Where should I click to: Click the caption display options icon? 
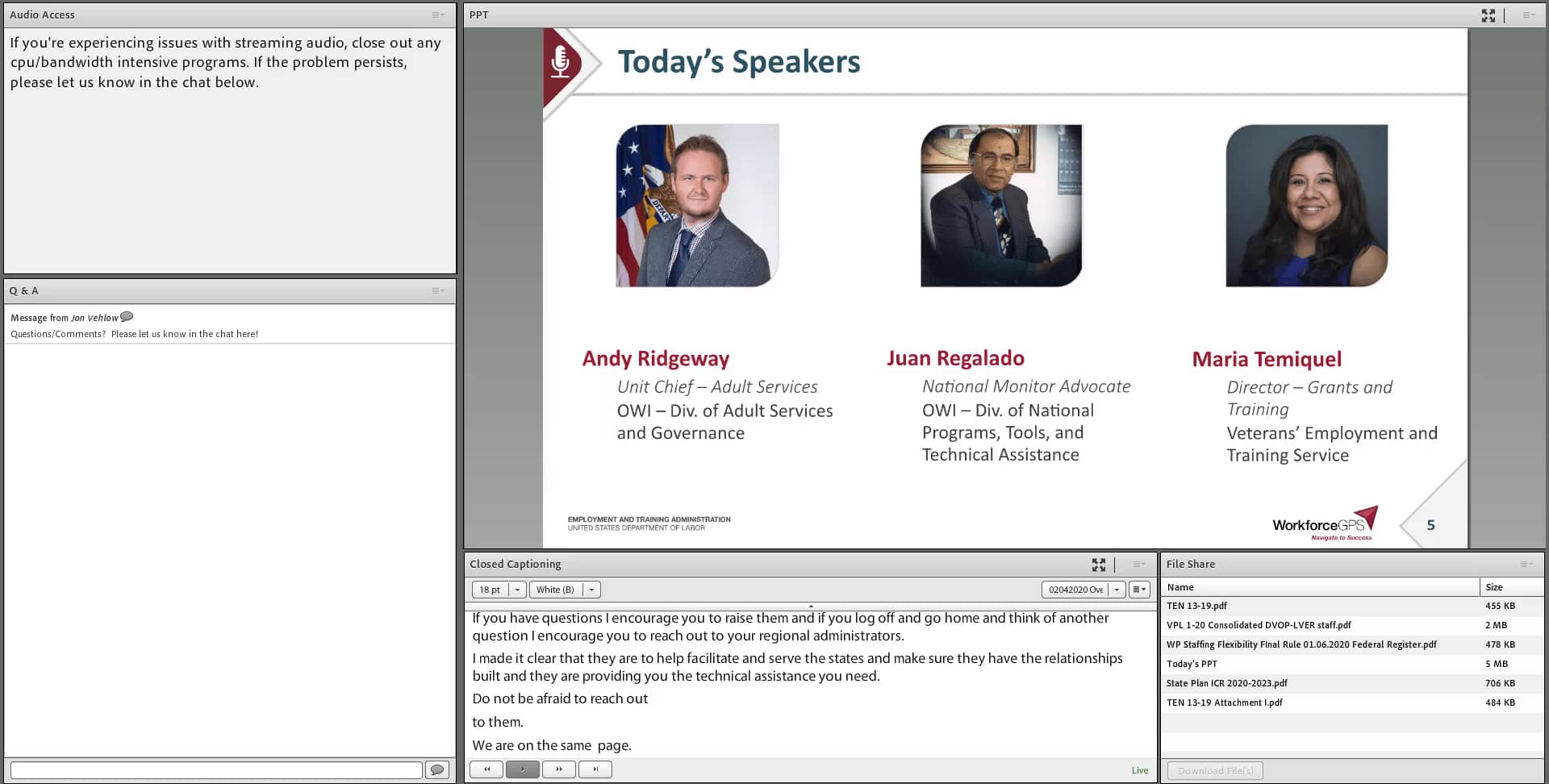tap(1139, 590)
